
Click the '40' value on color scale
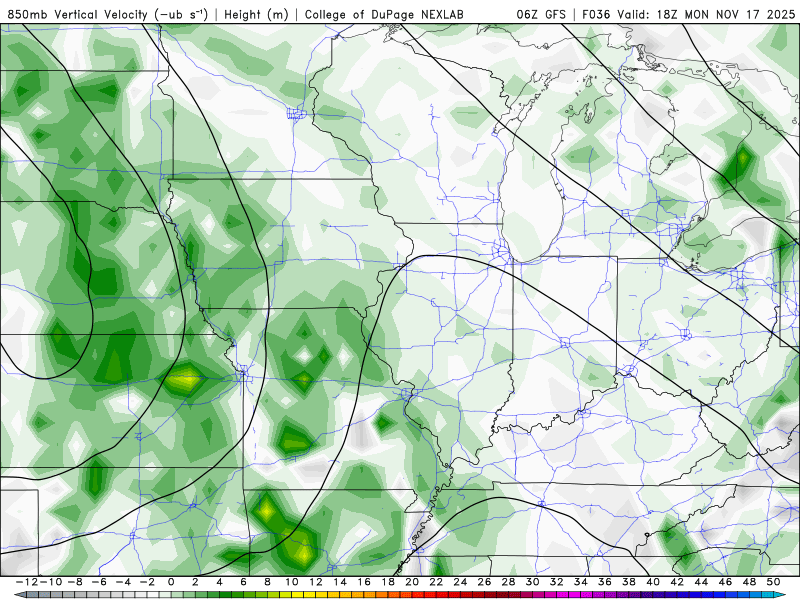(653, 582)
